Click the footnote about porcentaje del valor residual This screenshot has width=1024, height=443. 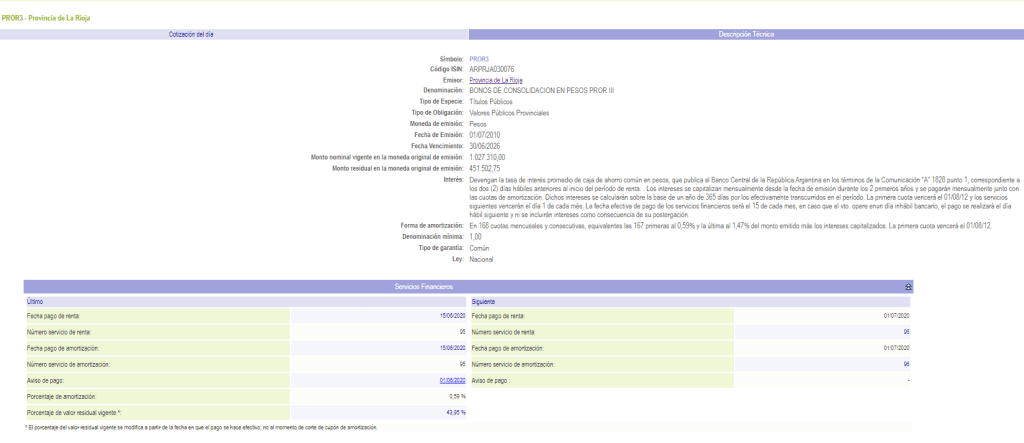click(202, 427)
